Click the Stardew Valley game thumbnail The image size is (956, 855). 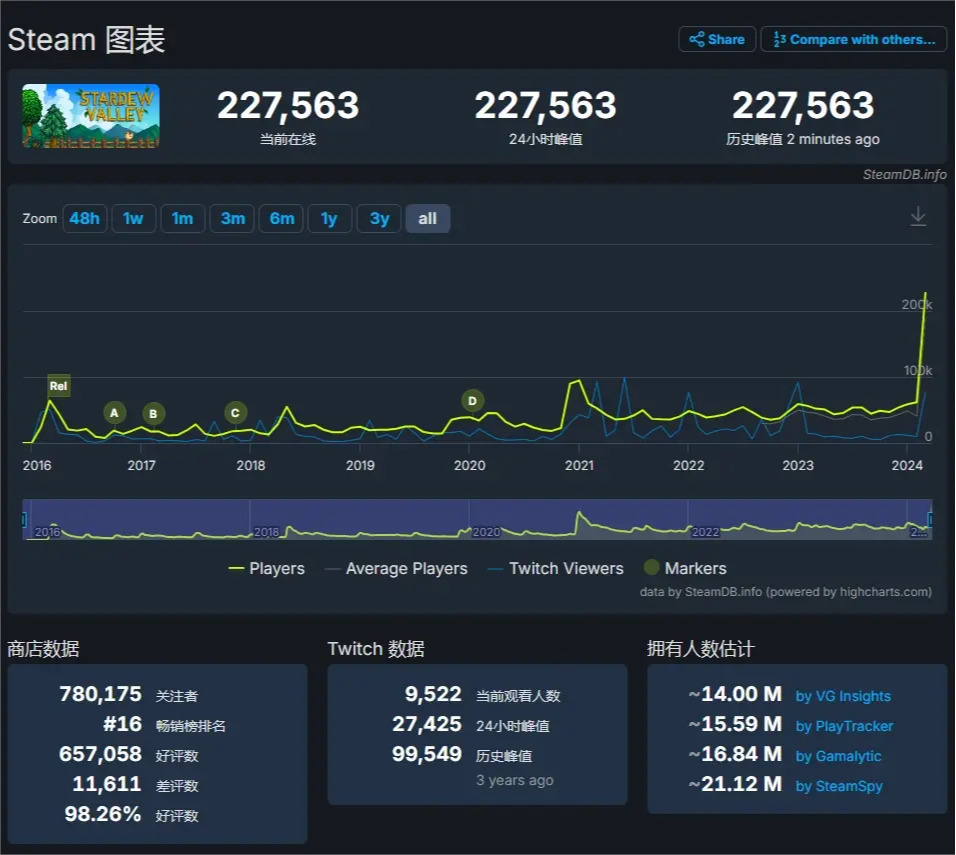tap(91, 116)
